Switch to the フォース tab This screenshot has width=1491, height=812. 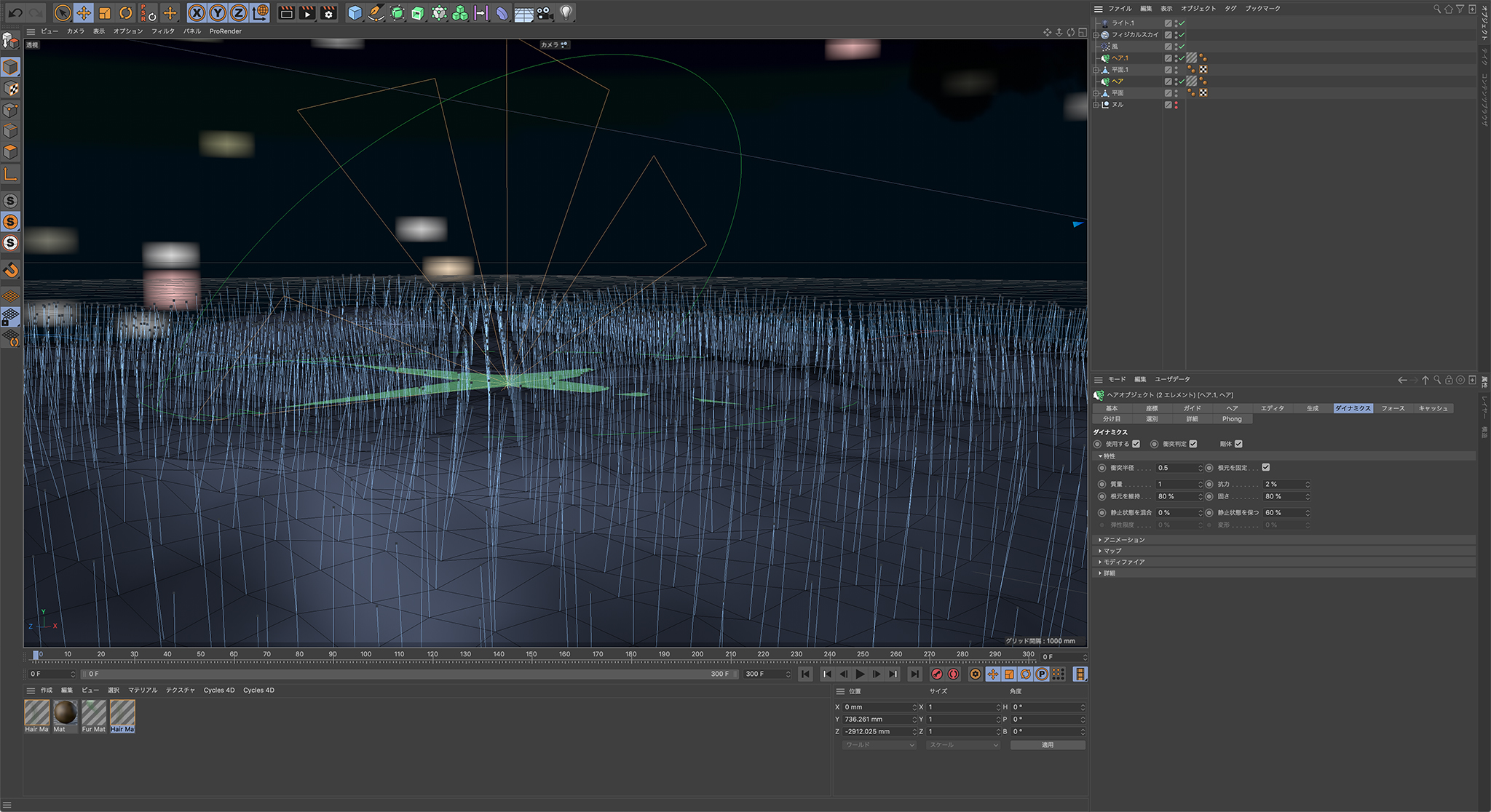pos(1393,408)
